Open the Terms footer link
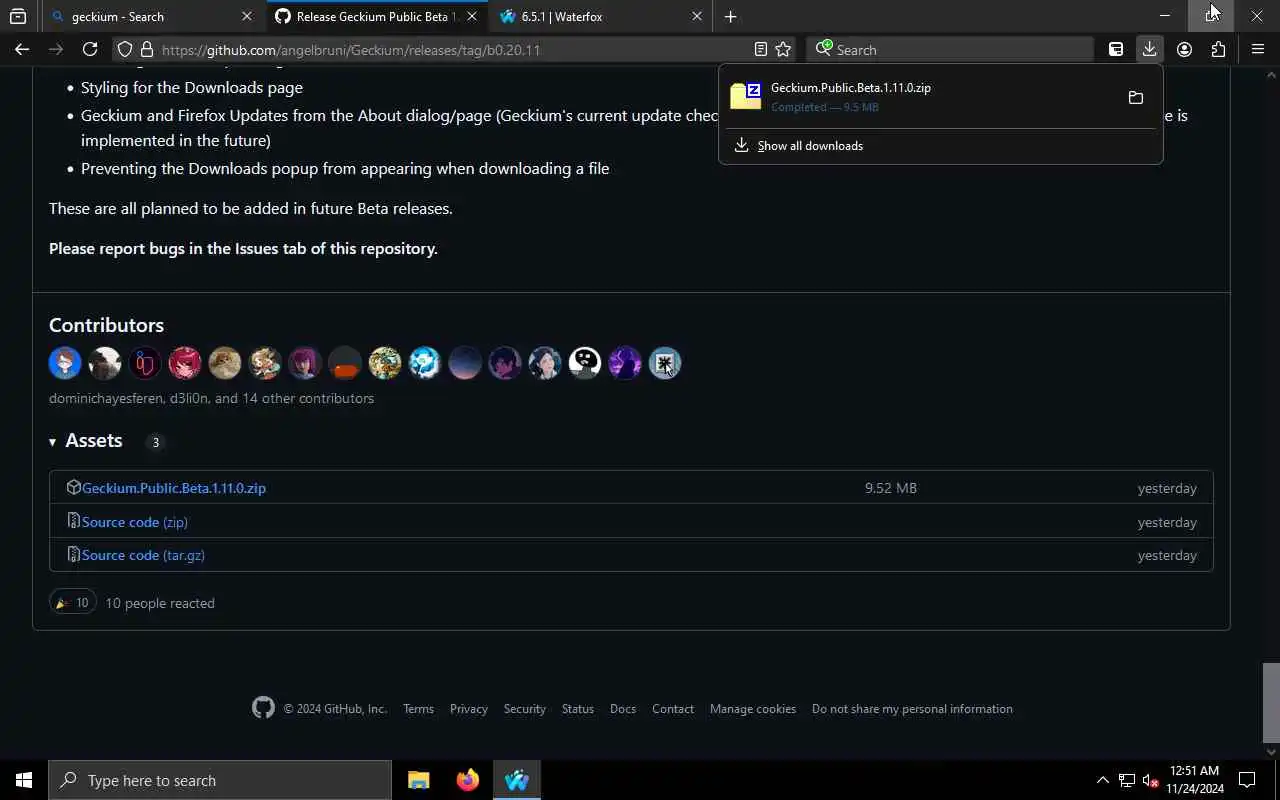Screen dimensions: 1280x800 [418, 708]
